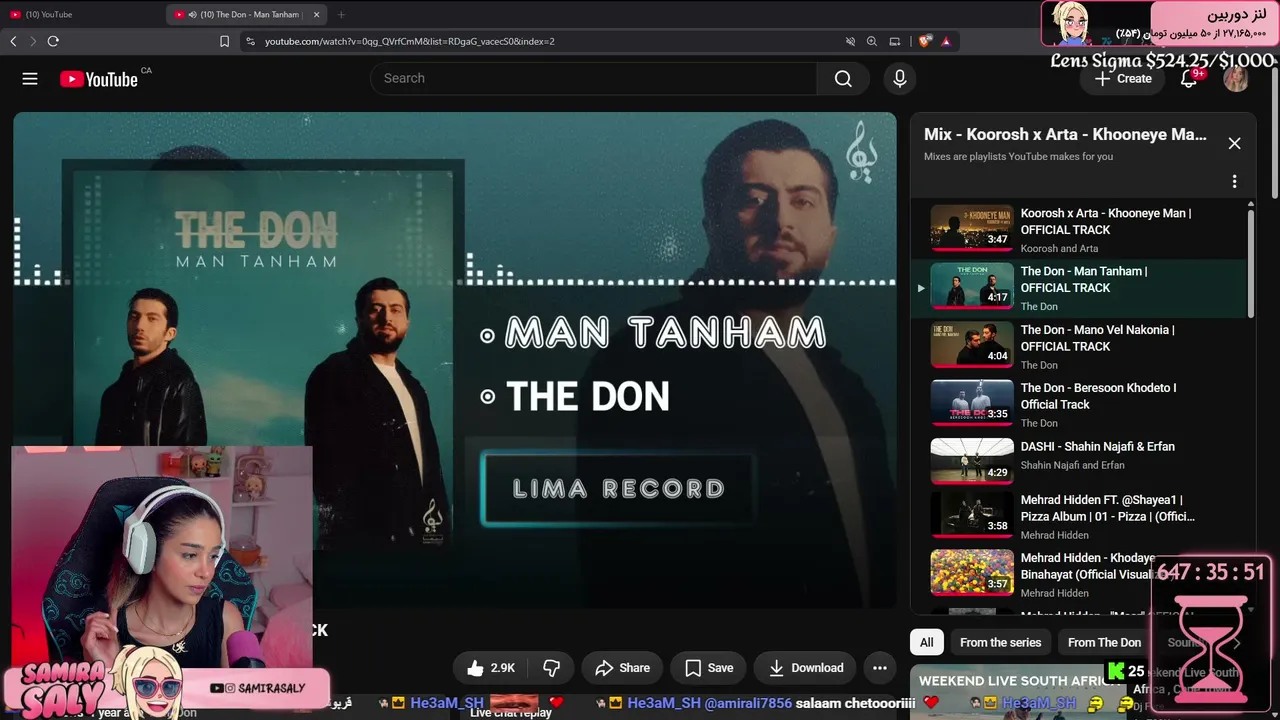Click 'Mixes are playlists YouTube makes for you'
1280x720 pixels.
point(1018,157)
